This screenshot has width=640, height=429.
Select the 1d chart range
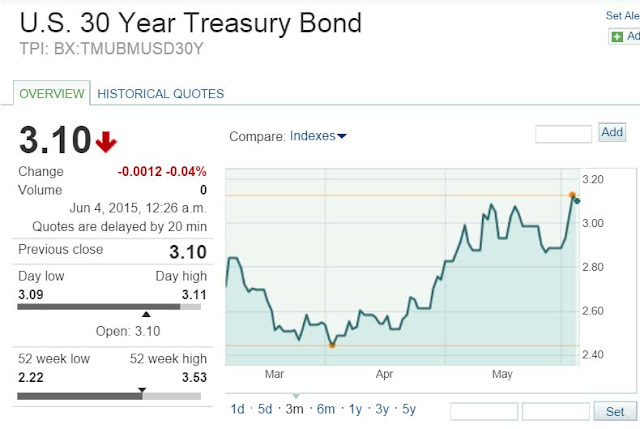click(238, 409)
